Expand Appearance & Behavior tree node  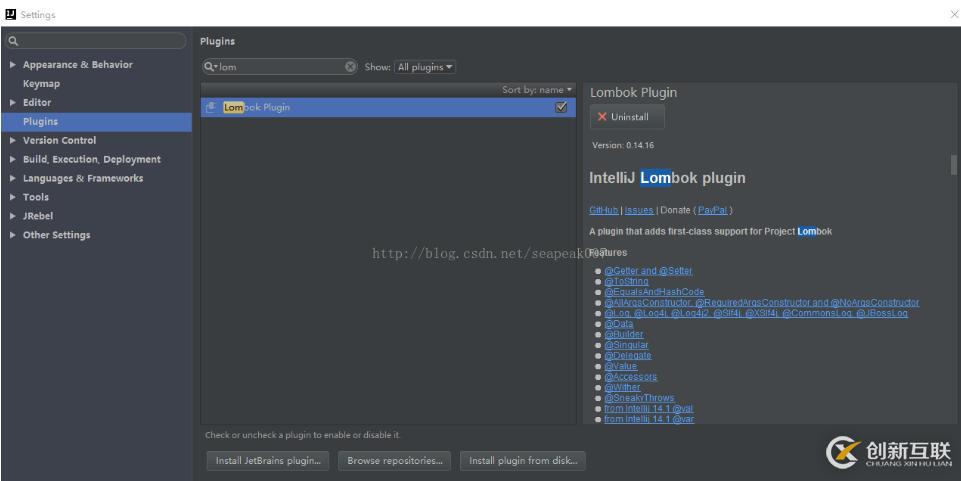tap(13, 64)
